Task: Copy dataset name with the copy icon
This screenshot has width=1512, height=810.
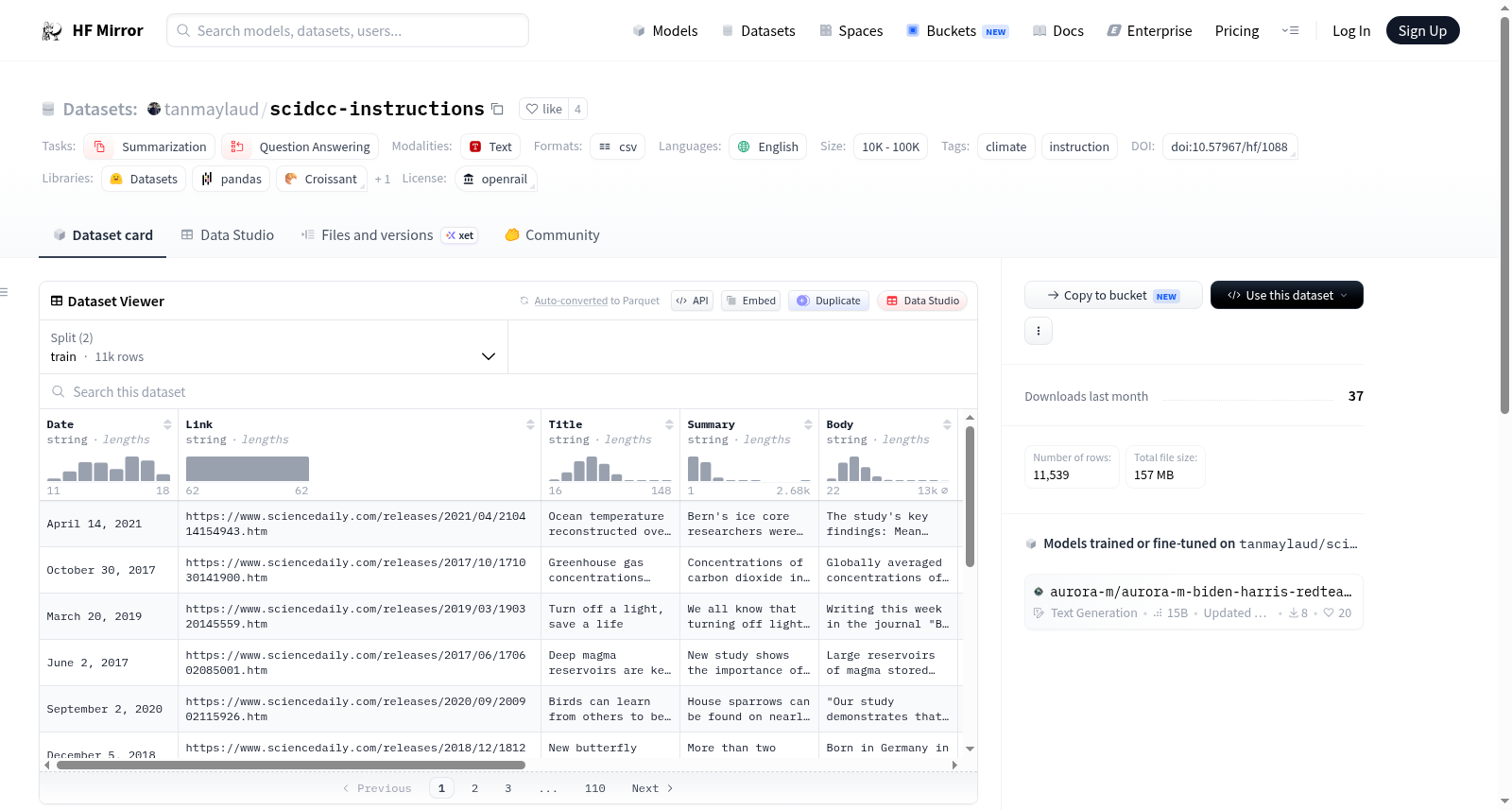Action: (497, 110)
